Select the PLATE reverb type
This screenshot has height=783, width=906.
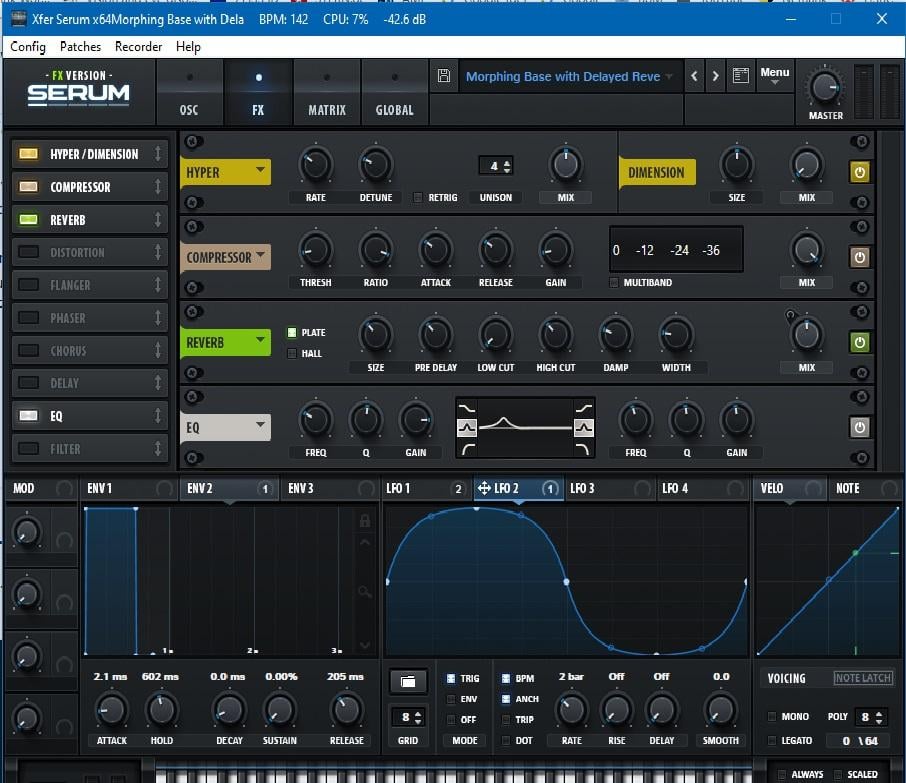coord(292,332)
